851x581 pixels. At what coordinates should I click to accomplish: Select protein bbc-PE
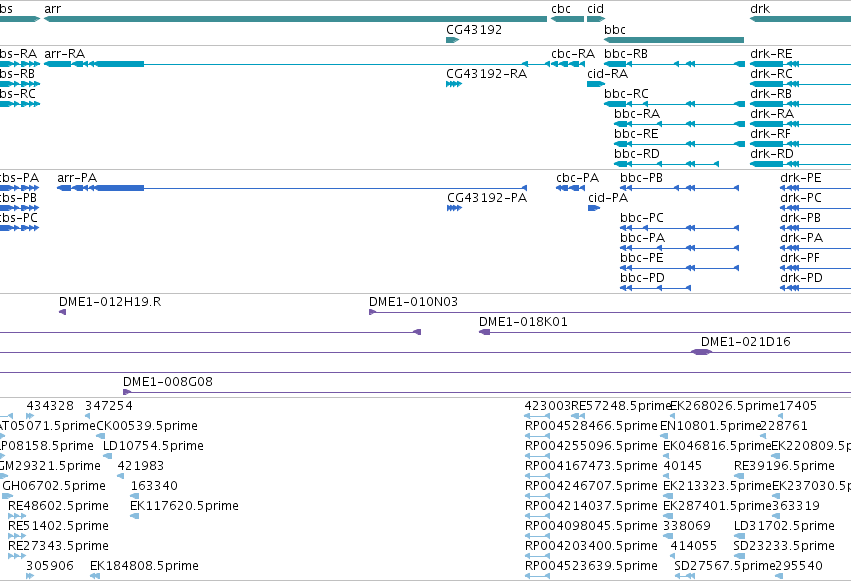click(x=679, y=268)
